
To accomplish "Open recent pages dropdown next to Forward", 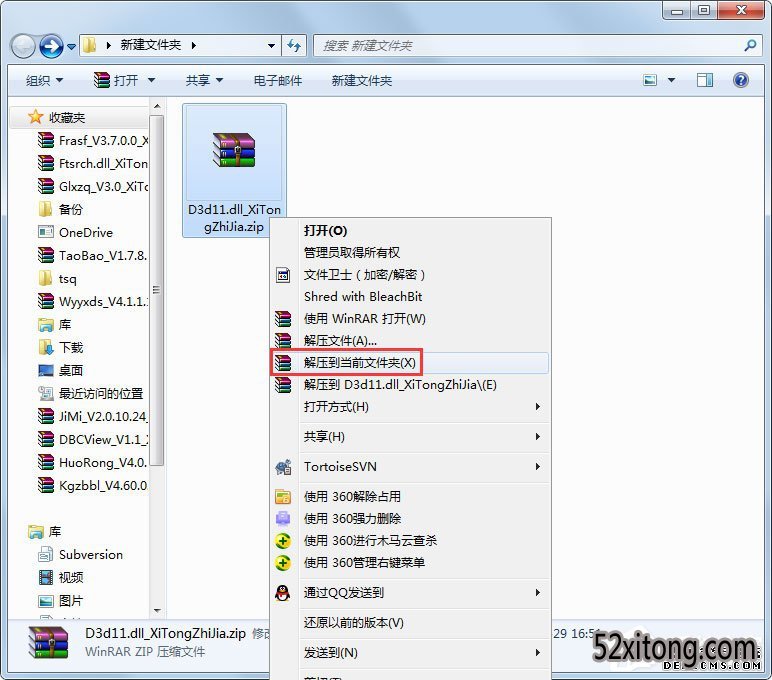I will tap(71, 47).
